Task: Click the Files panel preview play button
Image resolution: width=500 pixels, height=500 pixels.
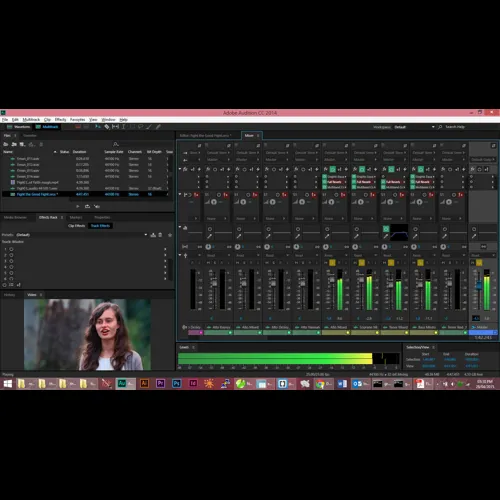Action: click(x=78, y=206)
